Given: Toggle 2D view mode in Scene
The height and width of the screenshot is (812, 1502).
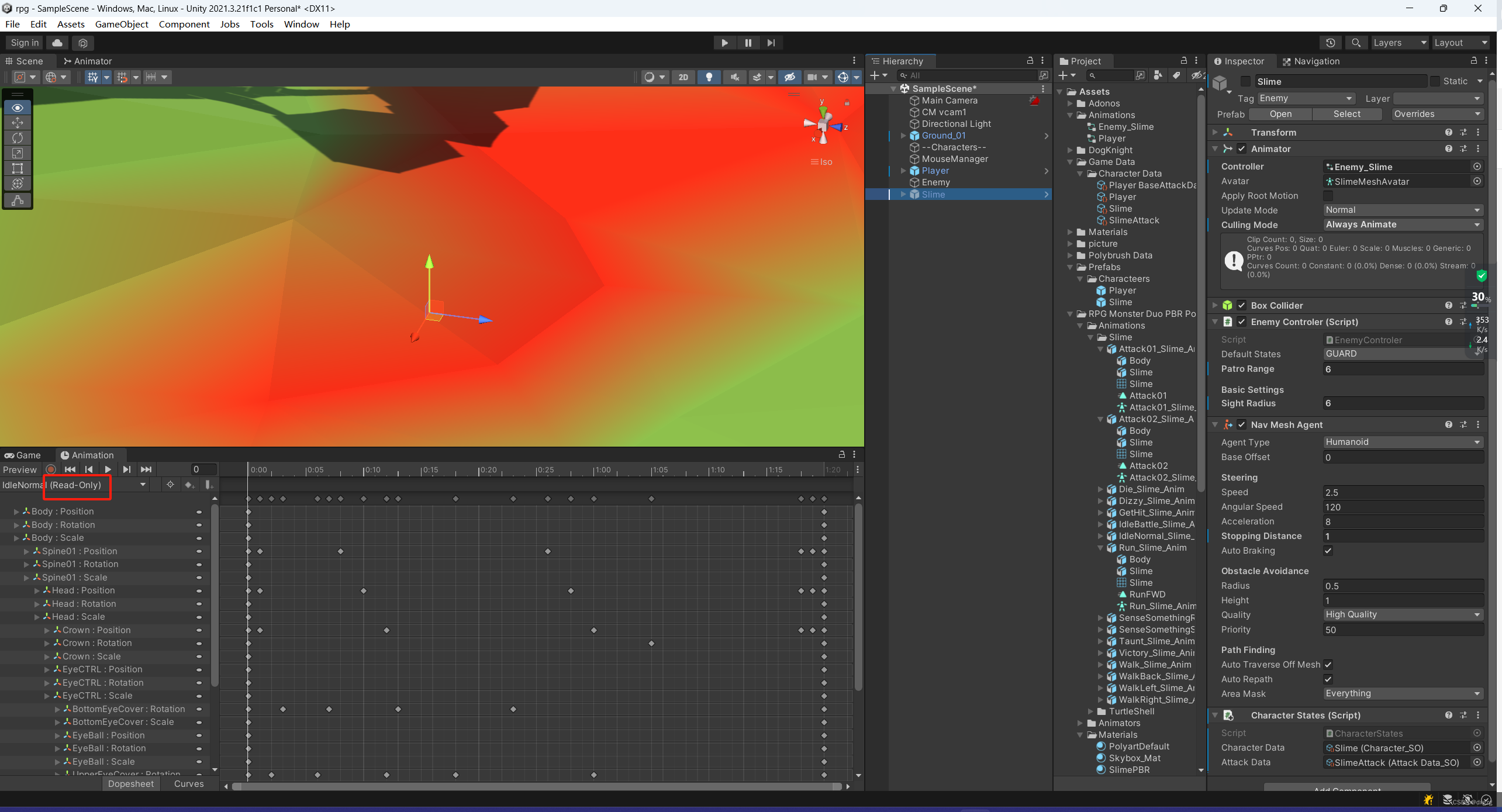Looking at the screenshot, I should point(683,77).
